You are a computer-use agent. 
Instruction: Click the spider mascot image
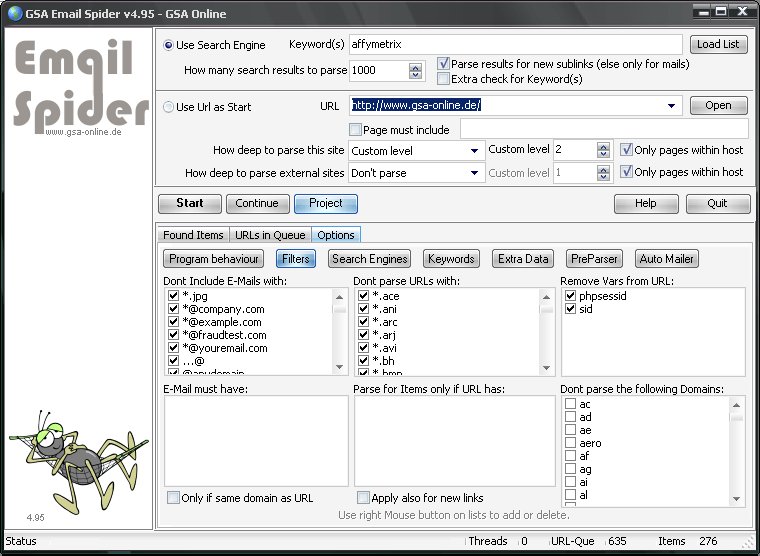pyautogui.click(x=79, y=462)
